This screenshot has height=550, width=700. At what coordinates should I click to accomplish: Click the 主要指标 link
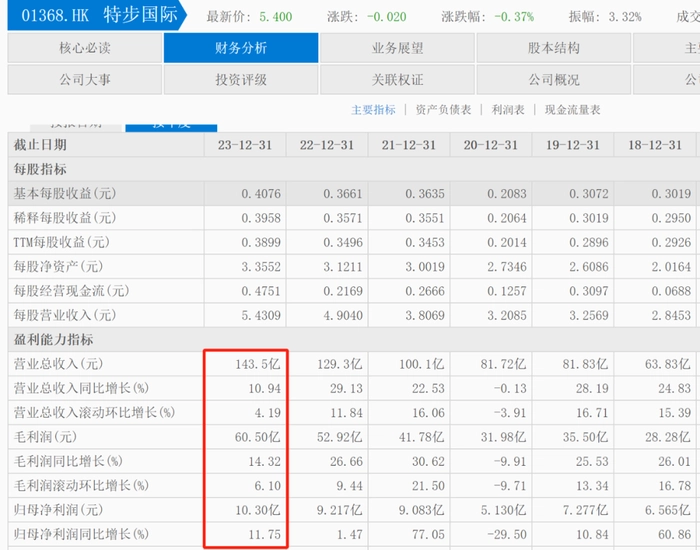(x=373, y=110)
